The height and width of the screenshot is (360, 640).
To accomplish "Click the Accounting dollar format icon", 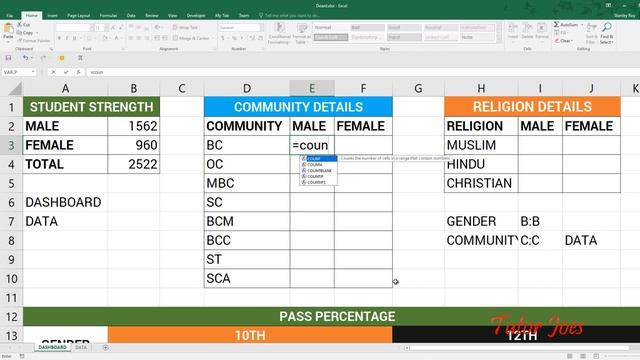I will (223, 38).
